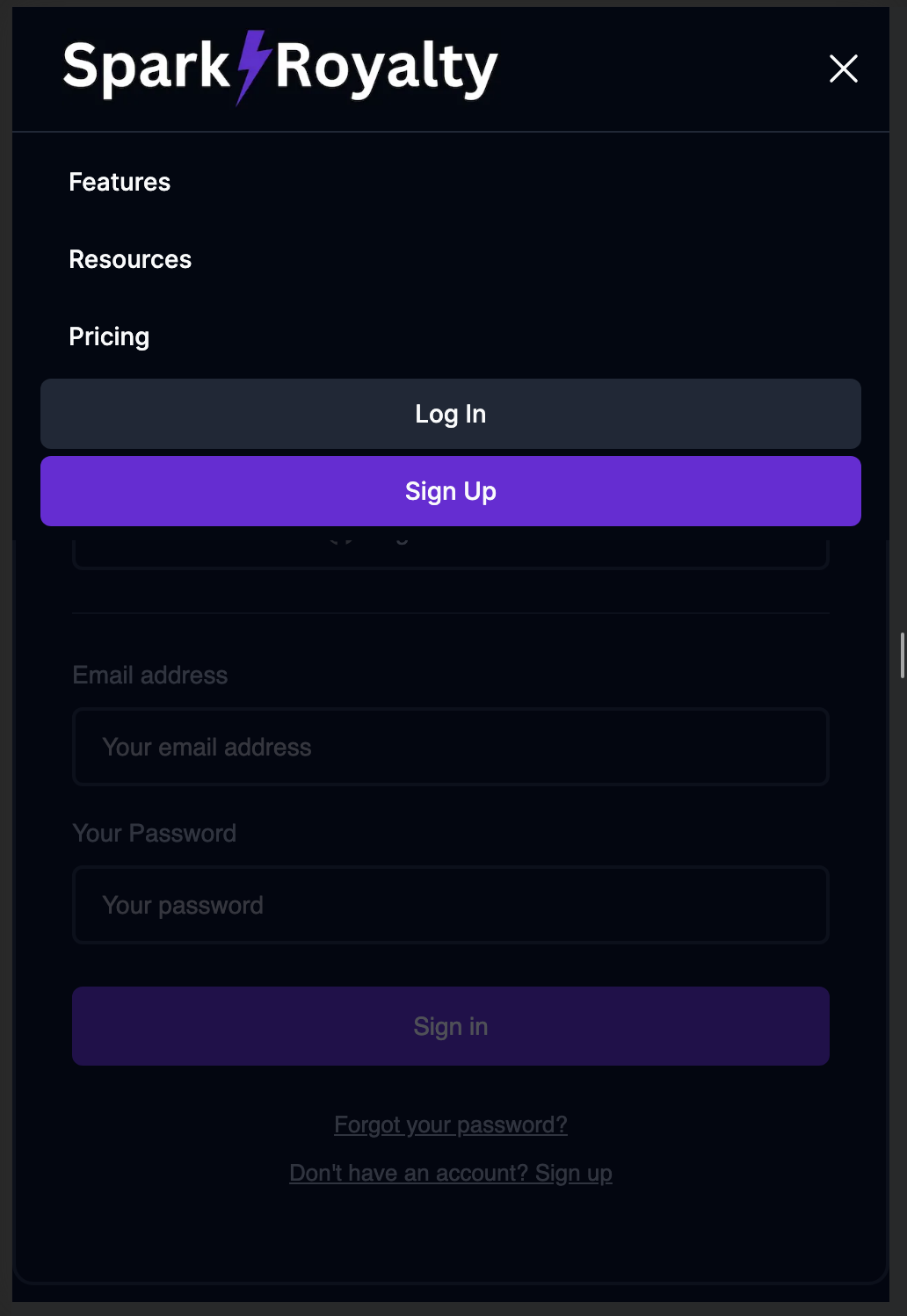Image resolution: width=907 pixels, height=1316 pixels.
Task: Click the vertical scrollbar thumb
Action: 902,654
